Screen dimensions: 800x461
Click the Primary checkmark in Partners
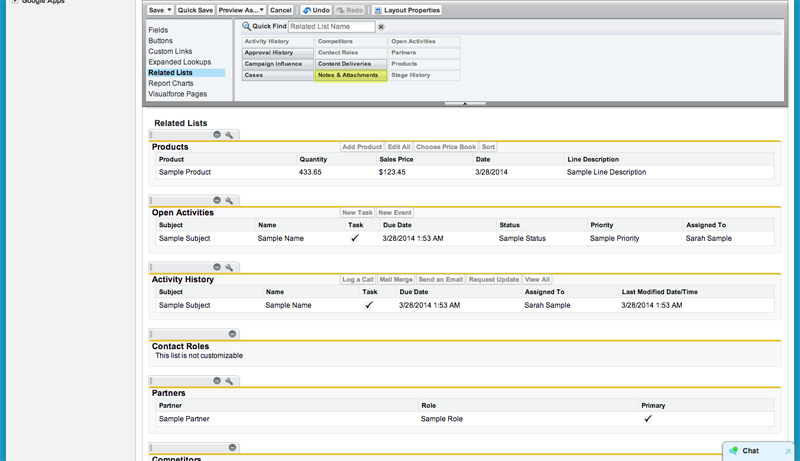coord(648,419)
